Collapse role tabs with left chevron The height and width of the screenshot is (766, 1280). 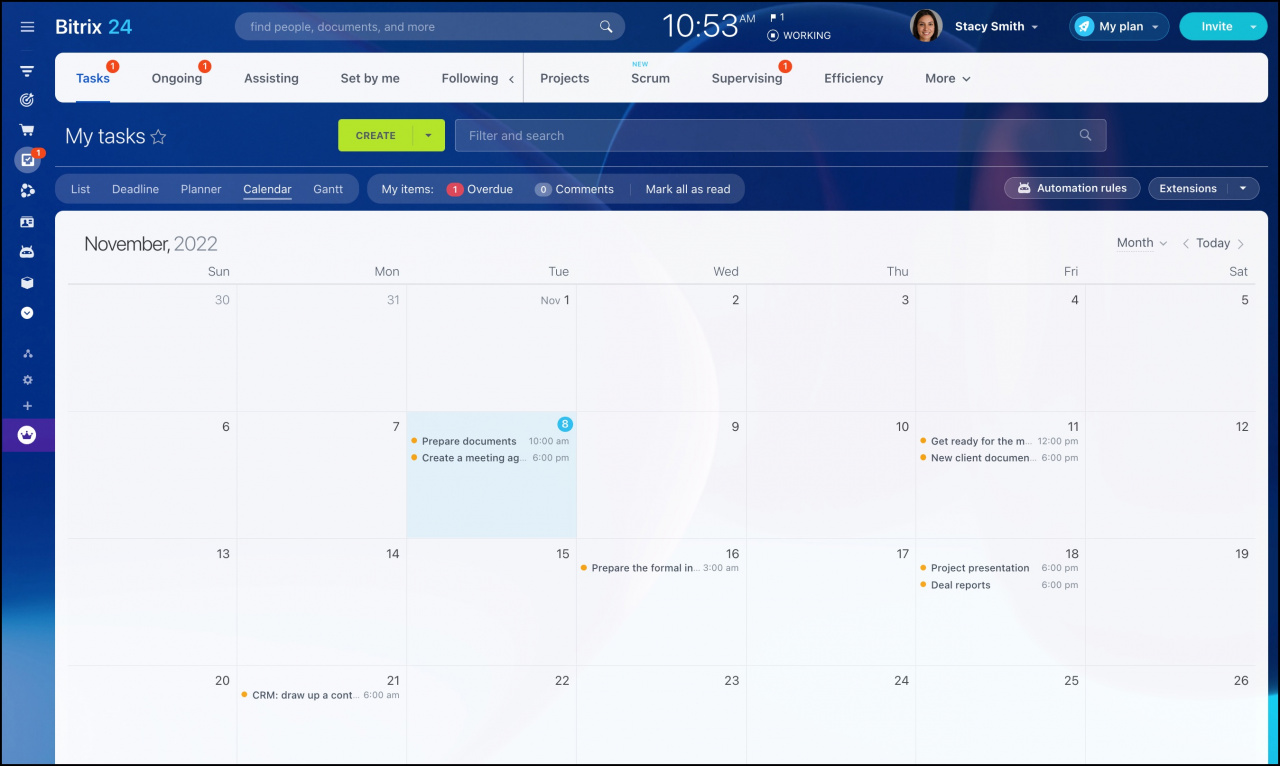point(512,79)
